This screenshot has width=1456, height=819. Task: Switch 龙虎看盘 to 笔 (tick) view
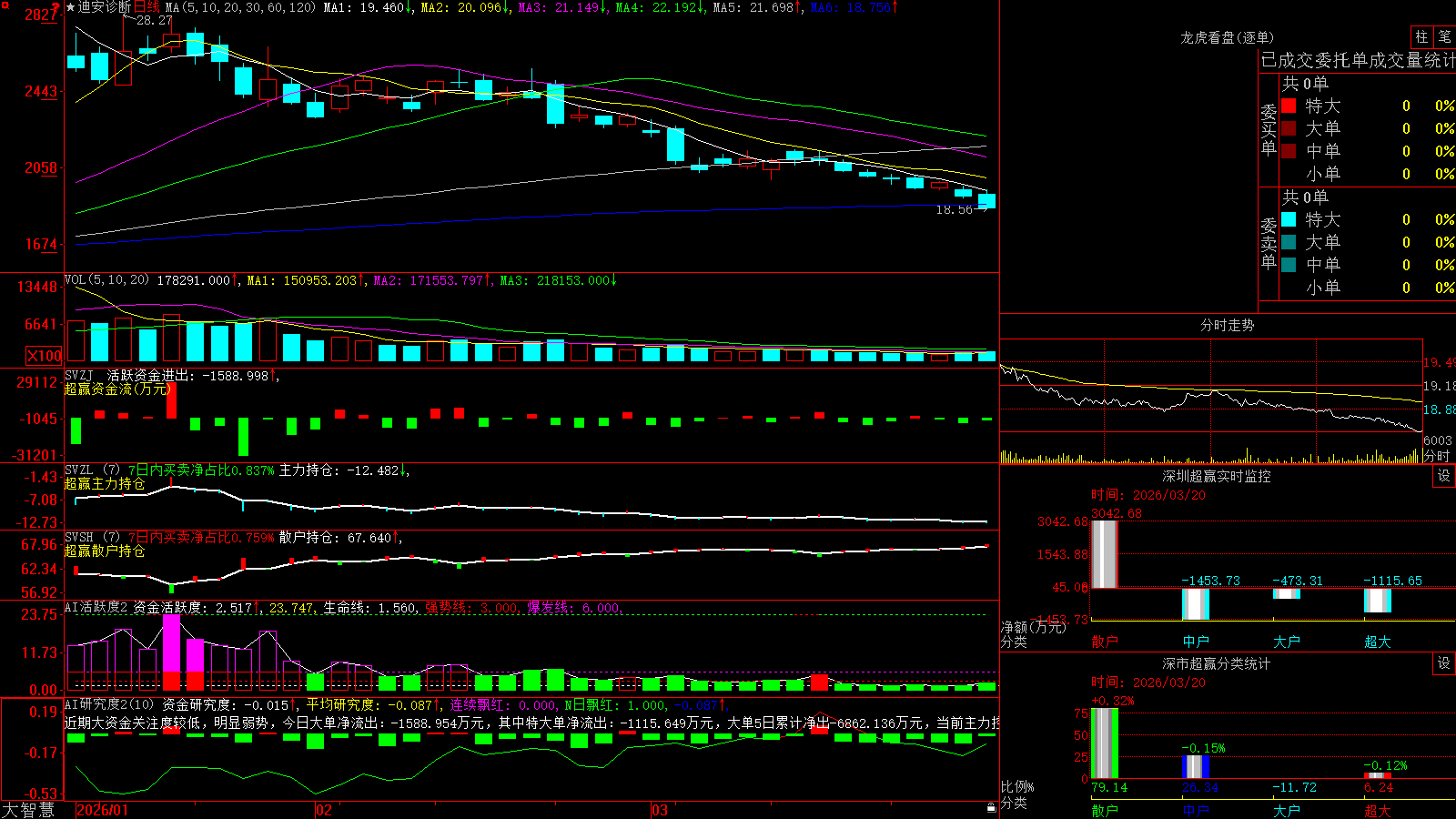coord(1444,37)
